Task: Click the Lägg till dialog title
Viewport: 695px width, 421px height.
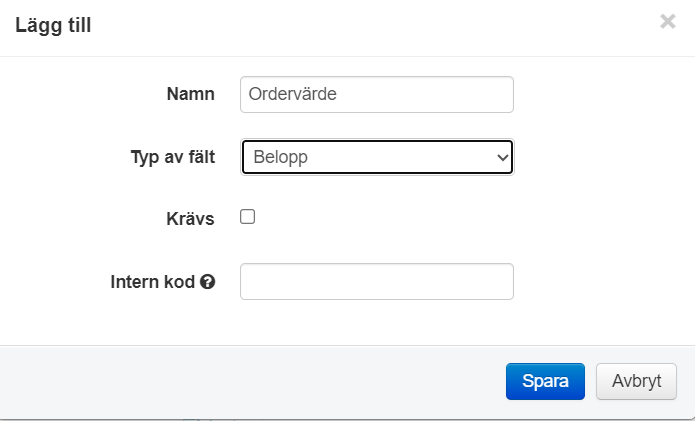Action: tap(53, 25)
